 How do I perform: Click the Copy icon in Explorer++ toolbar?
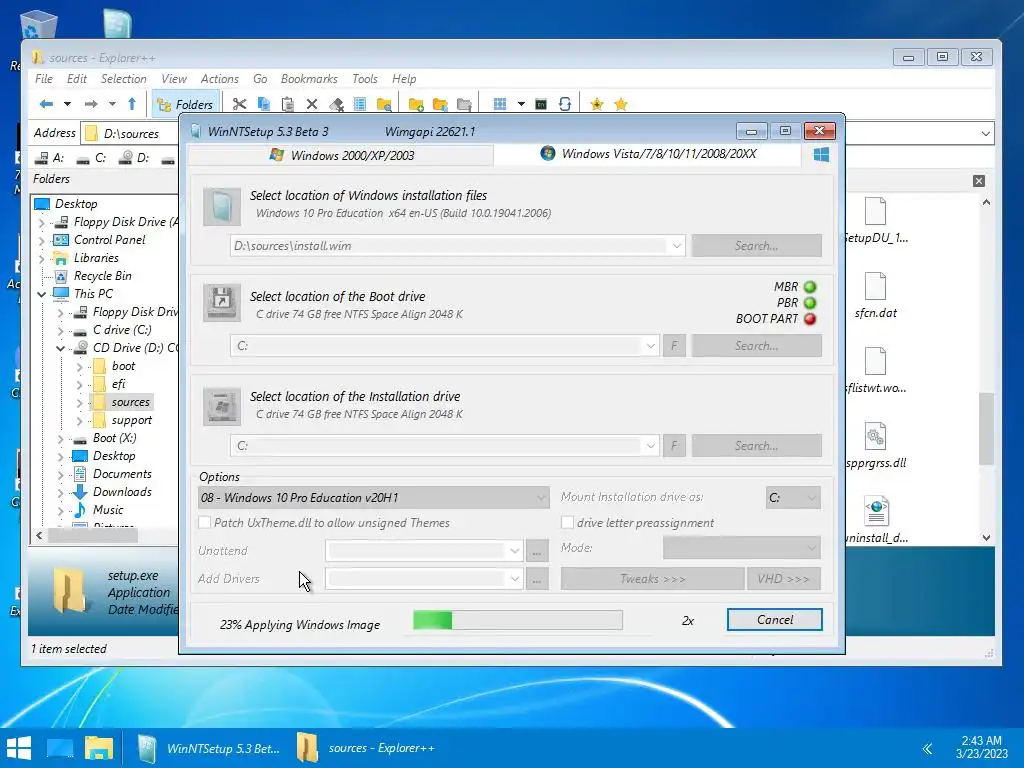264,104
